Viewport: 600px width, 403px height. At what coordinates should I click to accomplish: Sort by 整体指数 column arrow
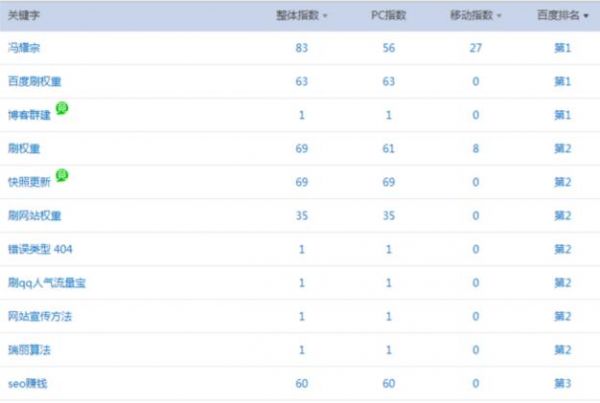326,17
